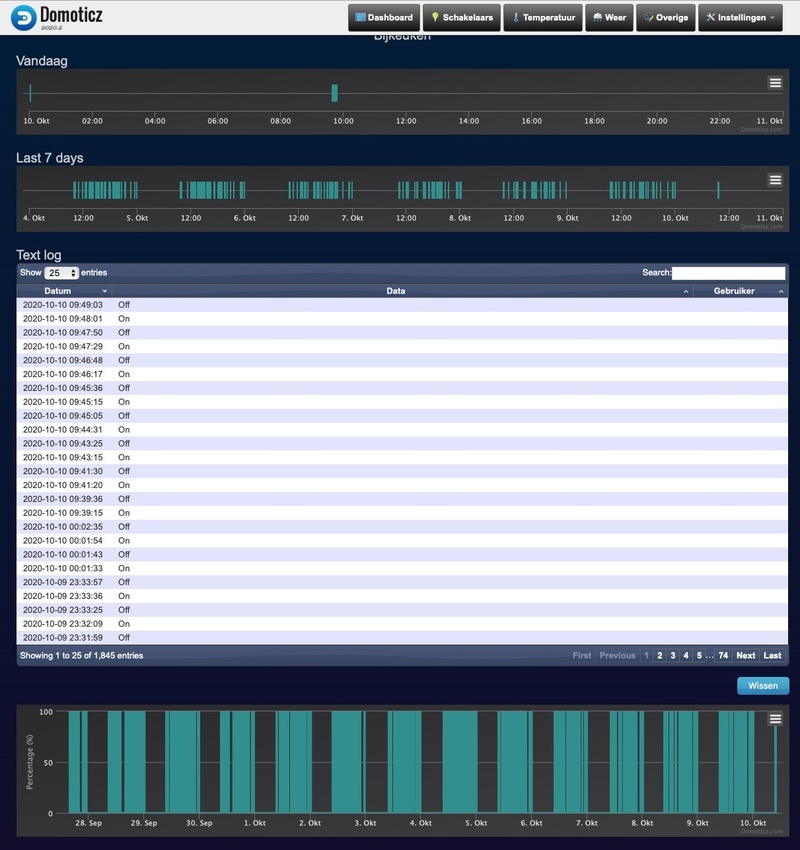This screenshot has height=850, width=800.
Task: Click the Domoticz logo icon
Action: click(23, 17)
